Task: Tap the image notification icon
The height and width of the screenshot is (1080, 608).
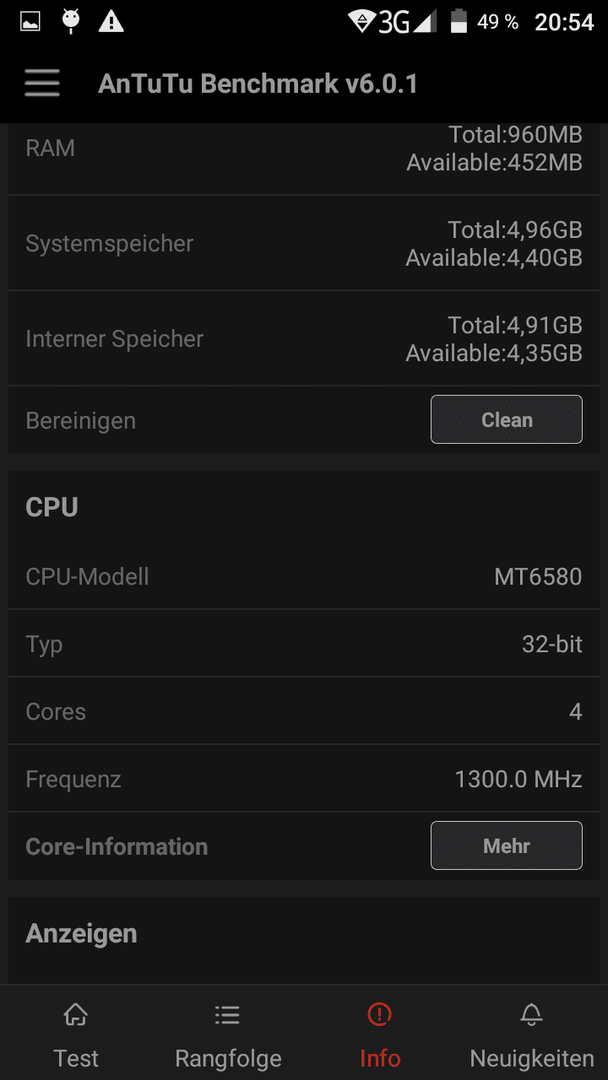Action: coord(30,21)
